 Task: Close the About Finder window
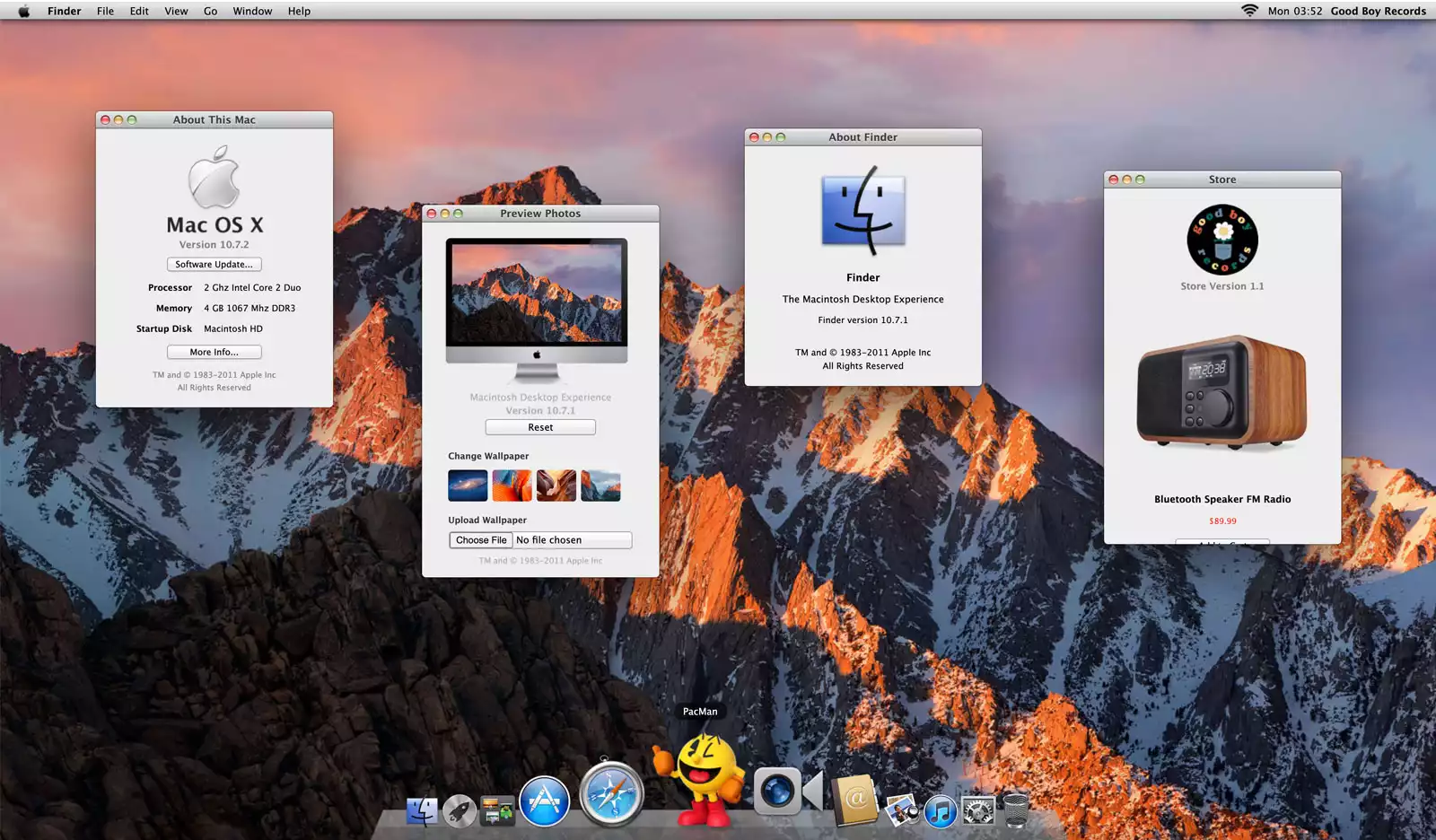coord(754,137)
